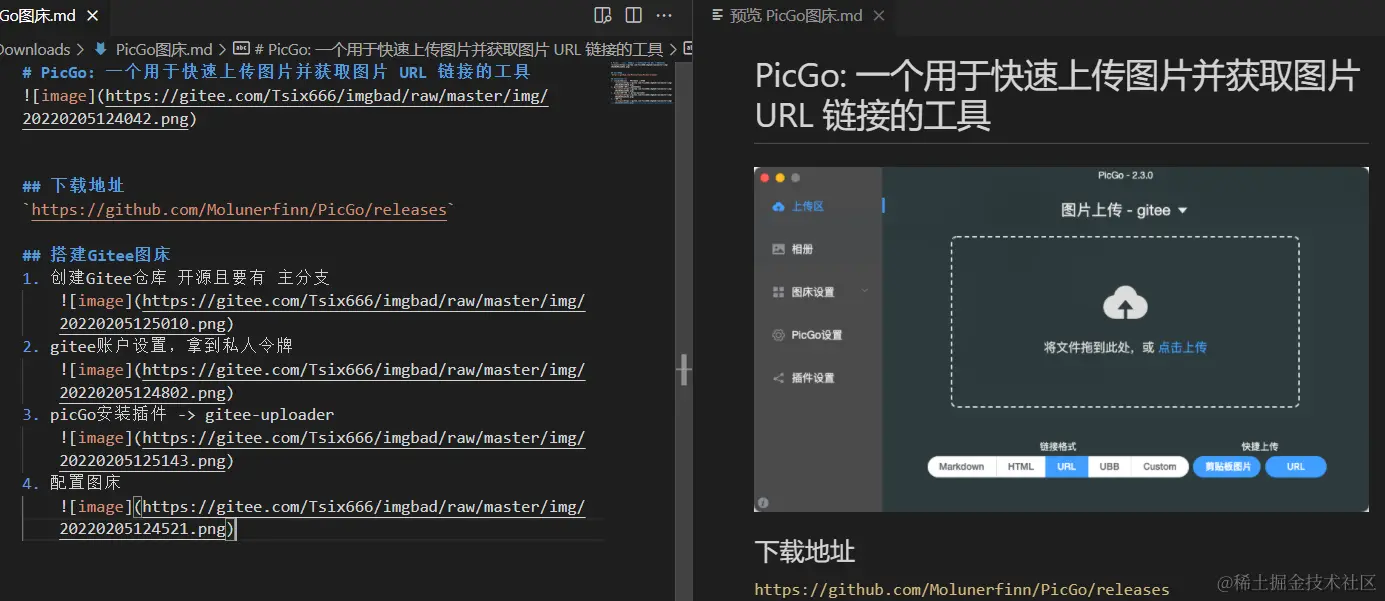Click the info icon at PicGo image's corner
The height and width of the screenshot is (601, 1385).
[x=763, y=503]
